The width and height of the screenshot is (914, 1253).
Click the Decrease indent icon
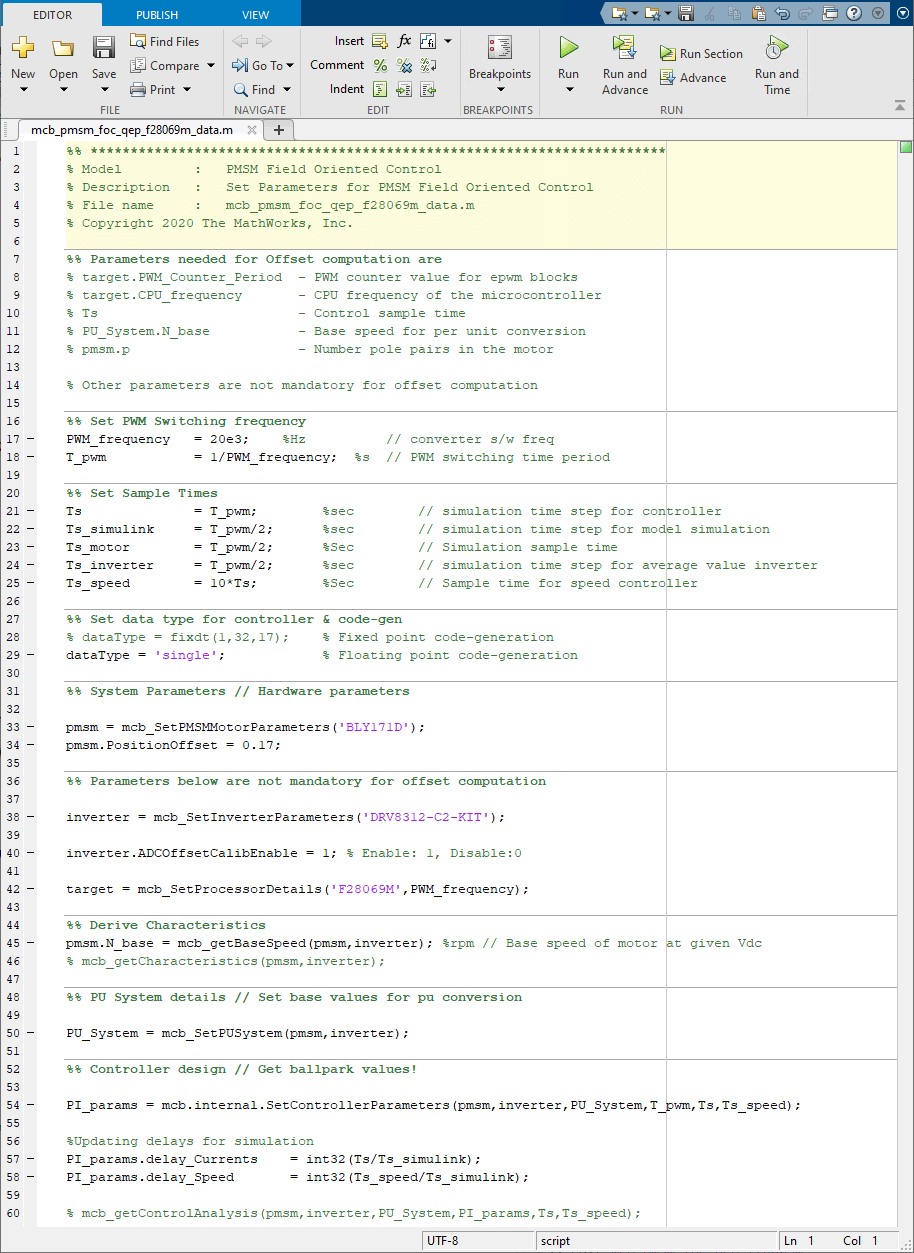[x=428, y=90]
